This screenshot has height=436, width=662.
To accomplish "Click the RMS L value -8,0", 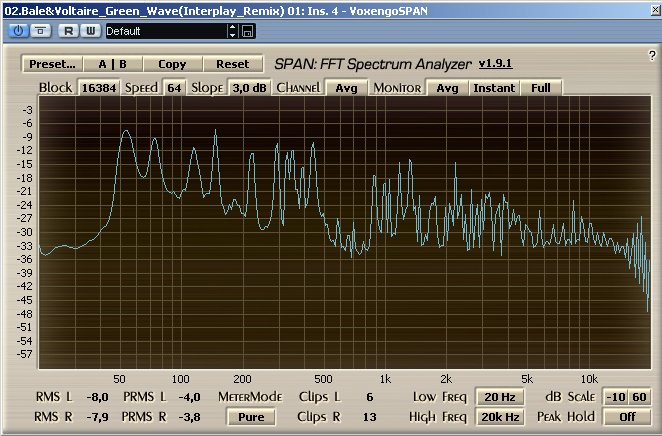I will click(x=97, y=397).
